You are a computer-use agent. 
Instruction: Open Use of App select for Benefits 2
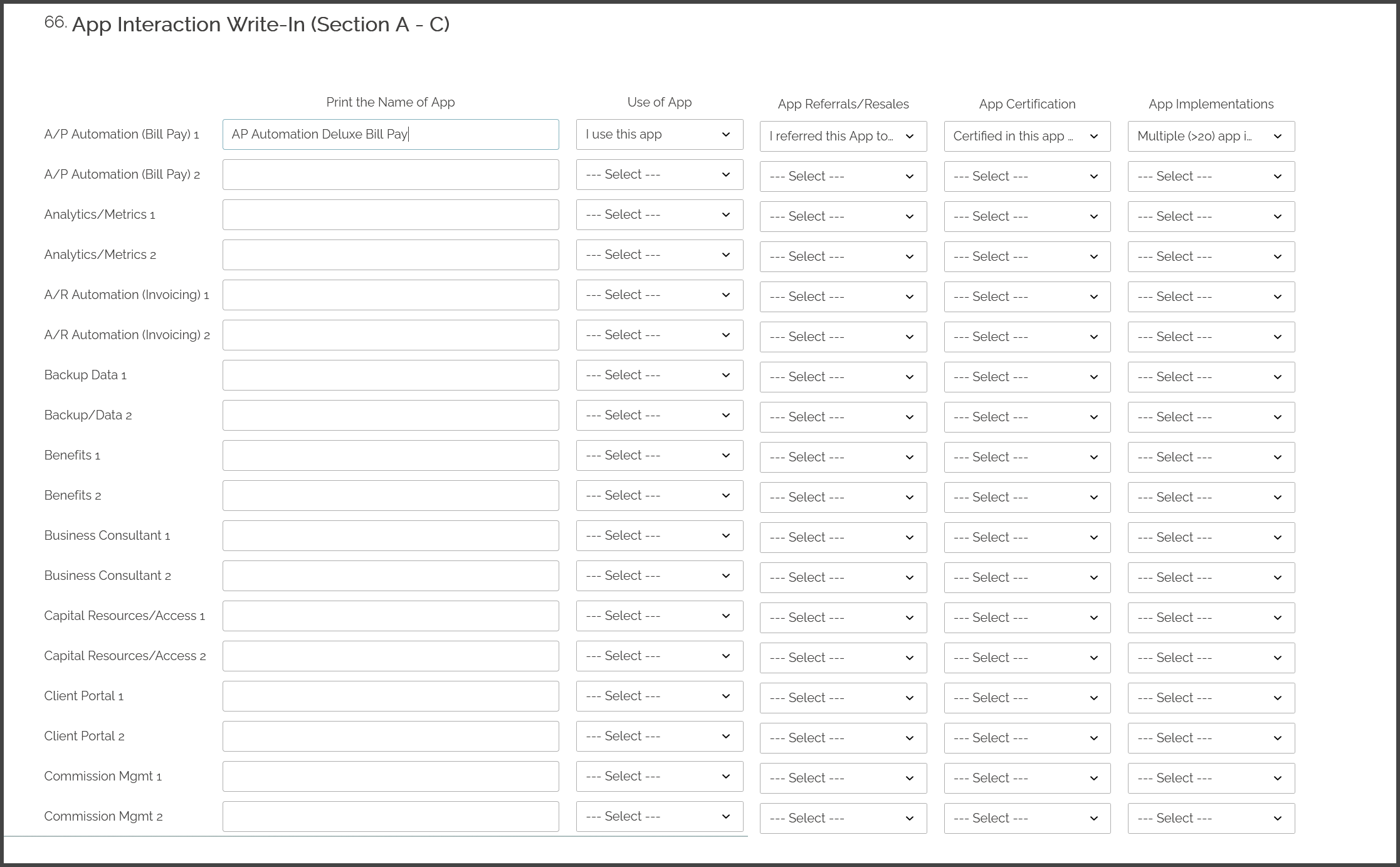659,495
